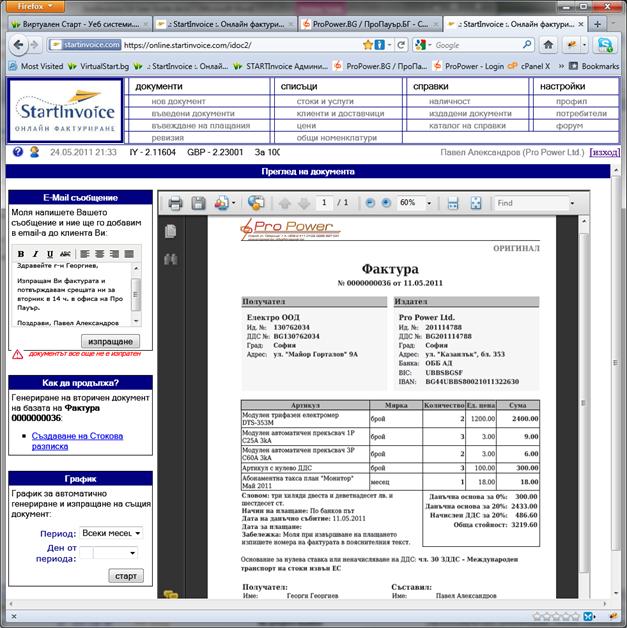Reload the page with refresh icon
Screen dimensions: 627x628
[400, 45]
